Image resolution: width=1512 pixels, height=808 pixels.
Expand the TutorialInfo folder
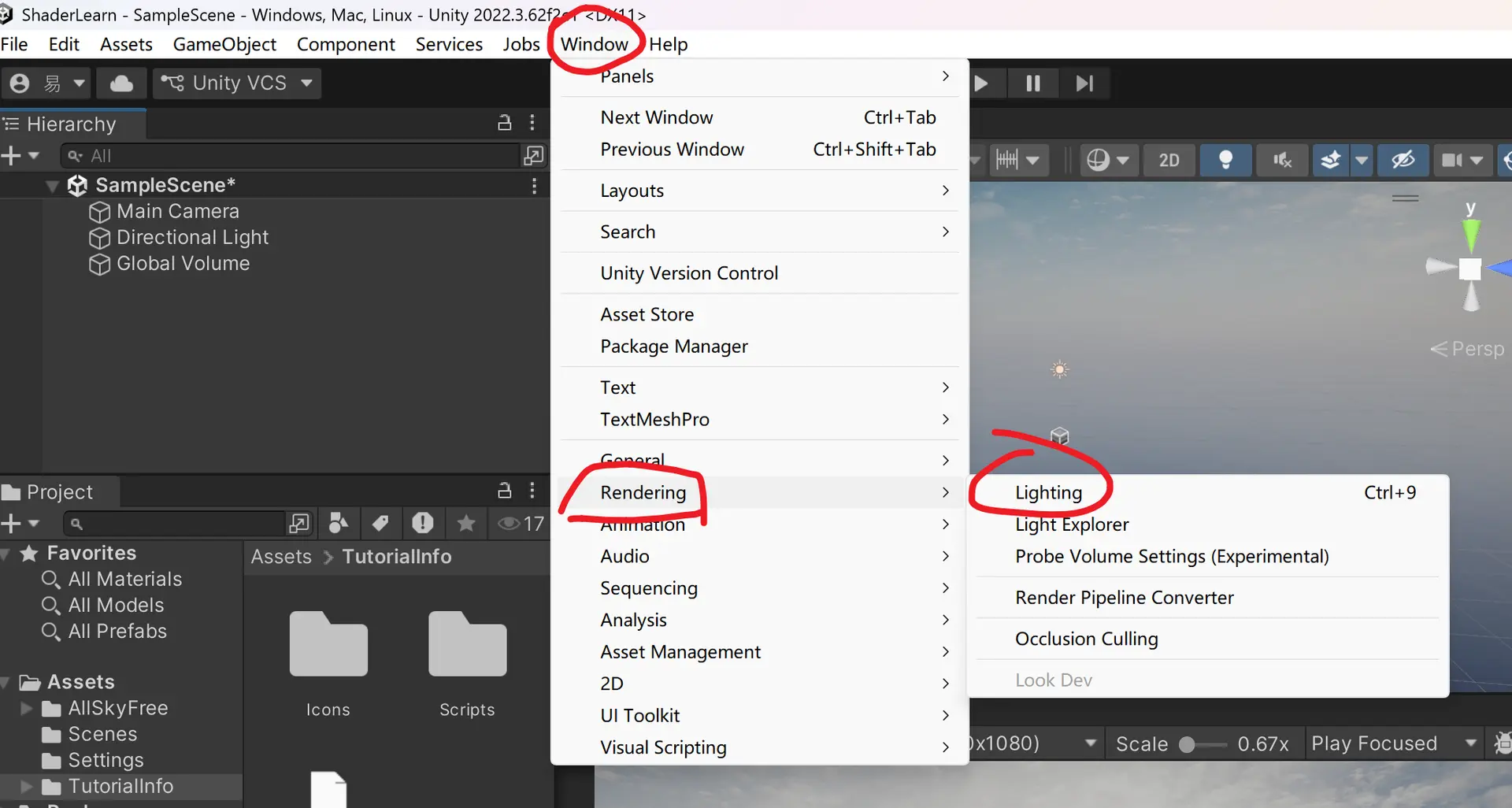(x=26, y=786)
